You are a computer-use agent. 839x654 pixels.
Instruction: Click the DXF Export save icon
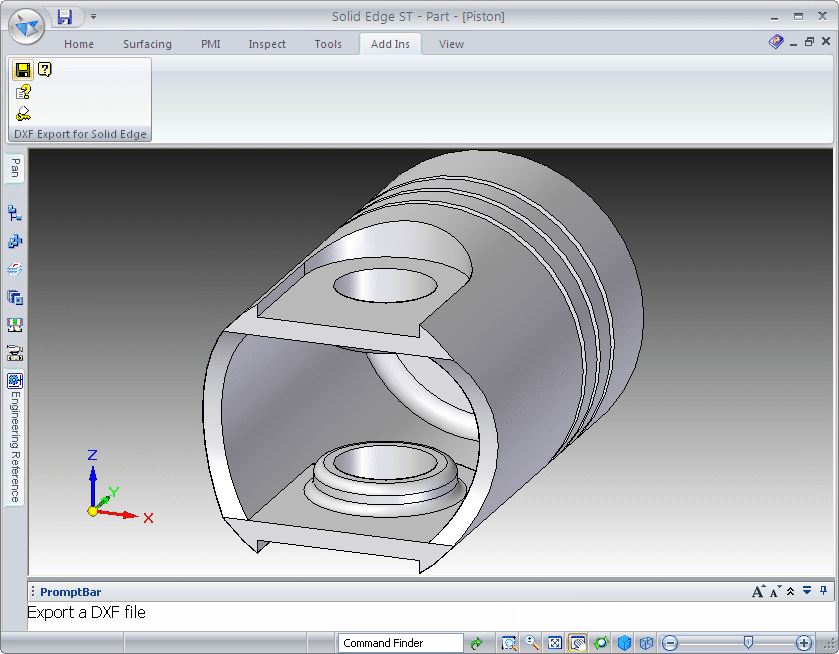tap(23, 70)
